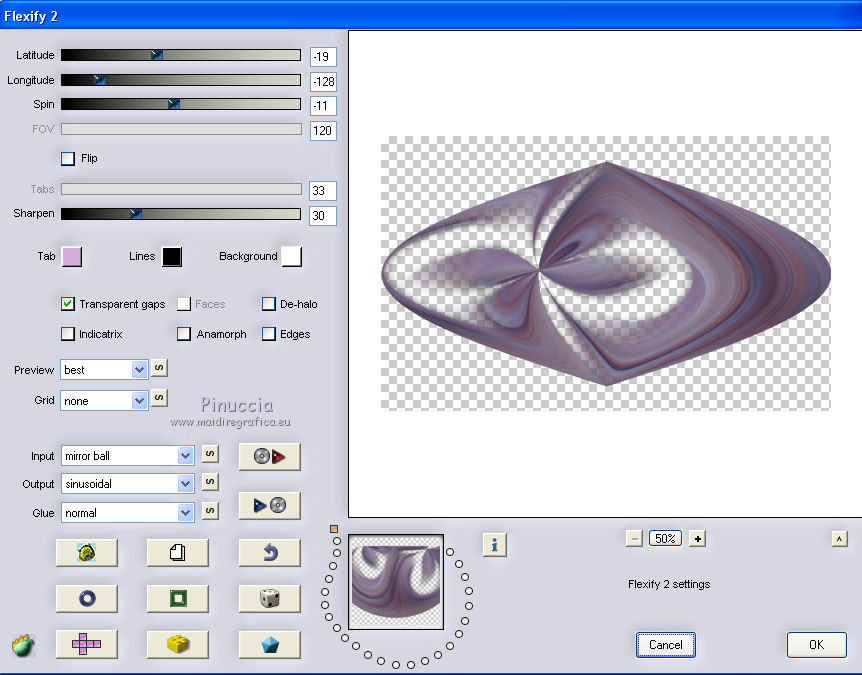Viewport: 862px width, 675px height.
Task: Click the blue pentagon polyhedron button
Action: pyautogui.click(x=269, y=644)
